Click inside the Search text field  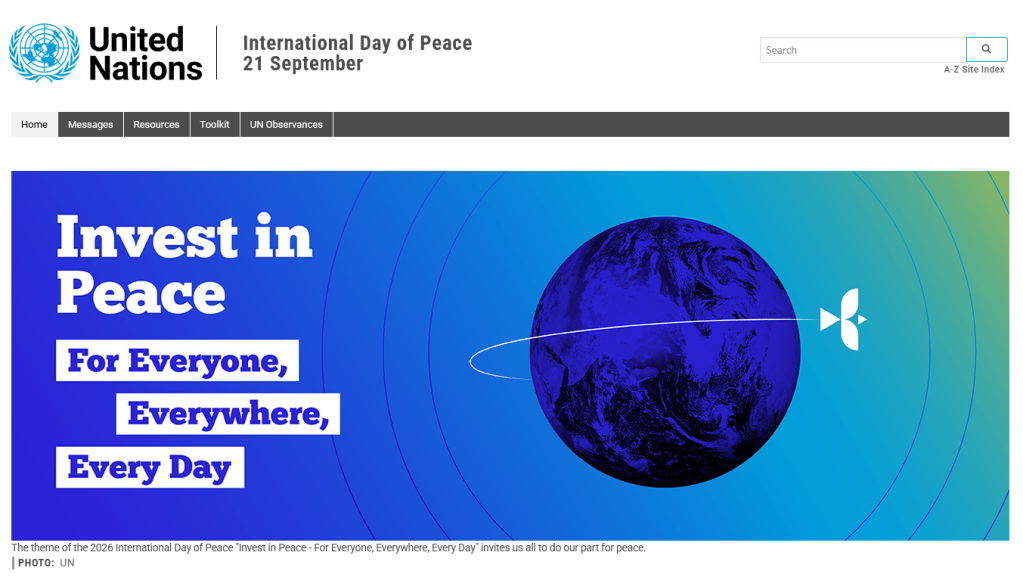(x=863, y=50)
